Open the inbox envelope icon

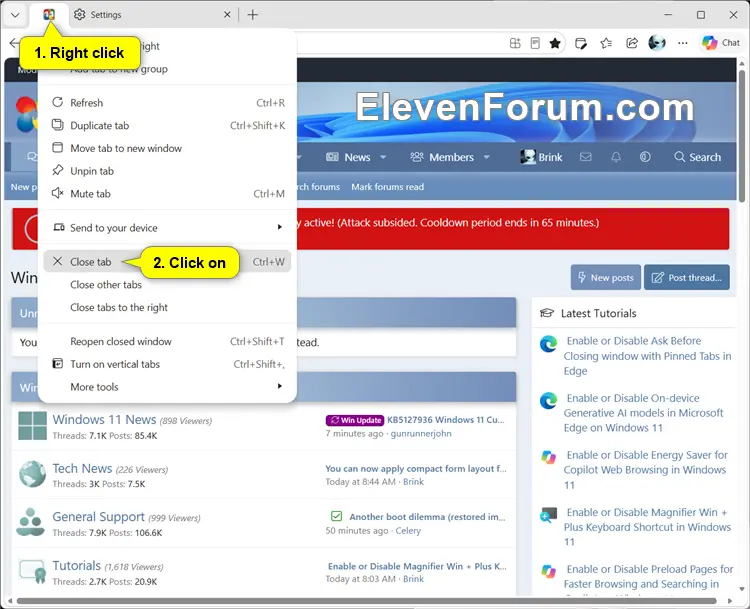tap(585, 157)
